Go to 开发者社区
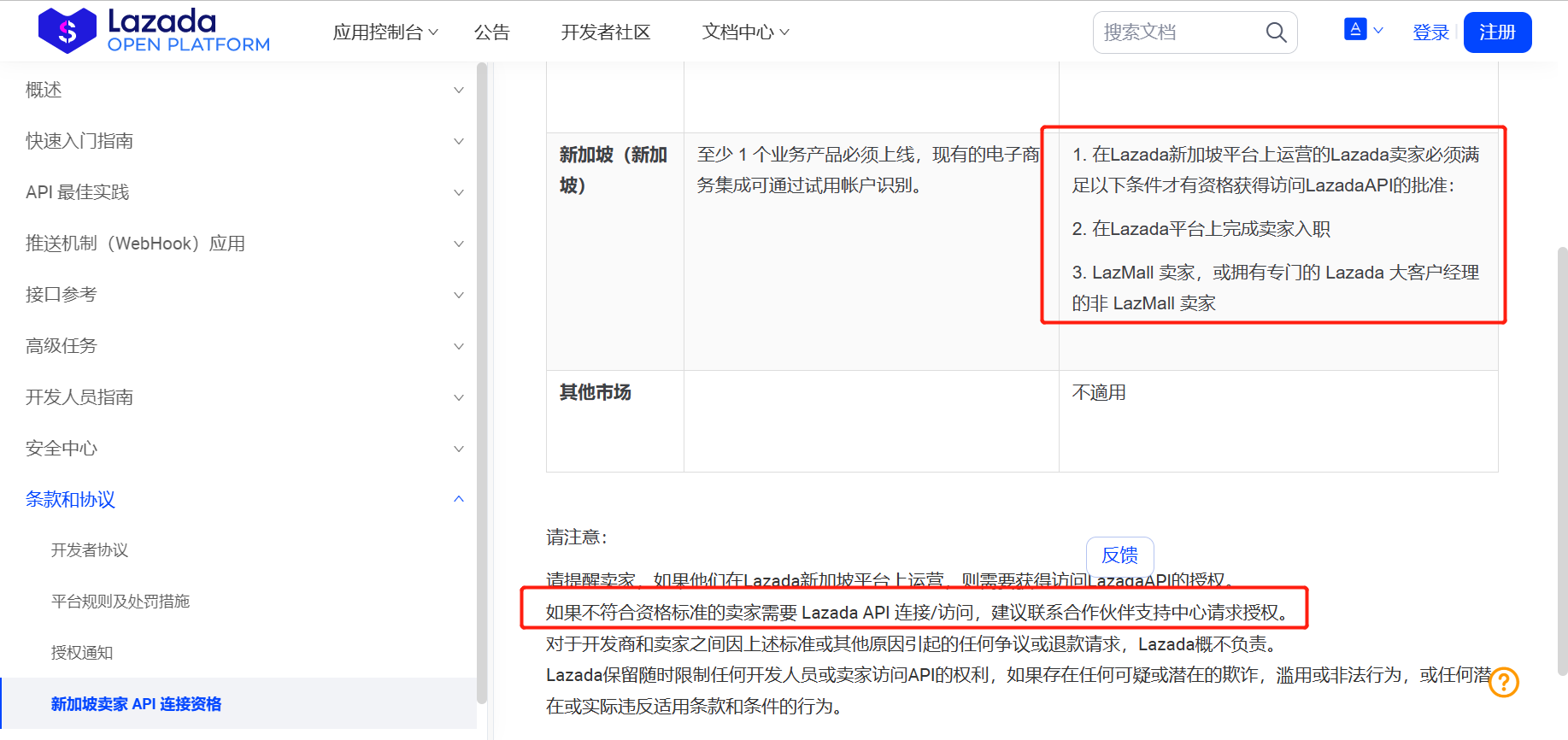The height and width of the screenshot is (740, 1568). coord(606,32)
